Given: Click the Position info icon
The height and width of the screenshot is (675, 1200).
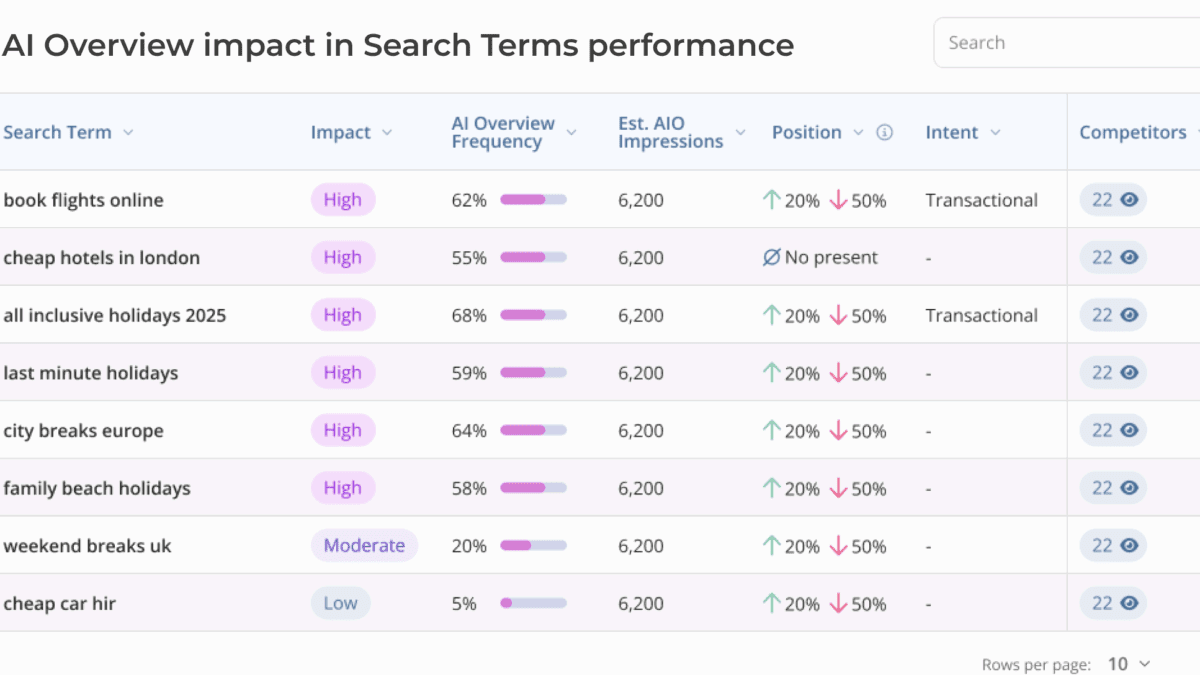Looking at the screenshot, I should [884, 133].
